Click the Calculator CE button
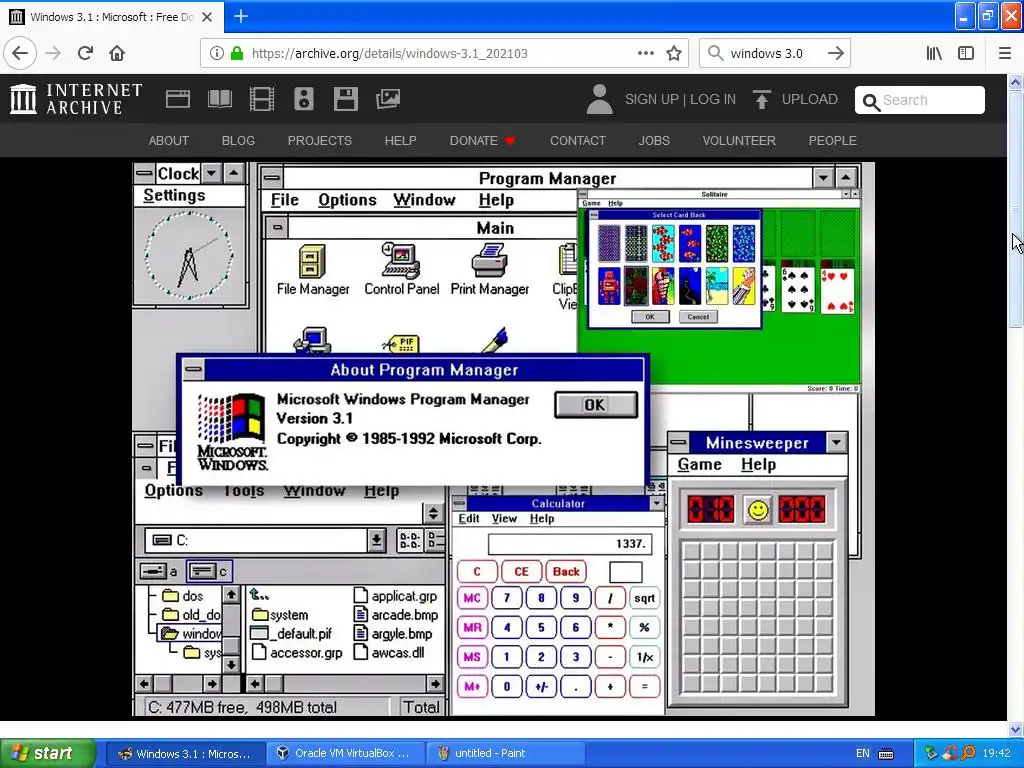 (520, 571)
